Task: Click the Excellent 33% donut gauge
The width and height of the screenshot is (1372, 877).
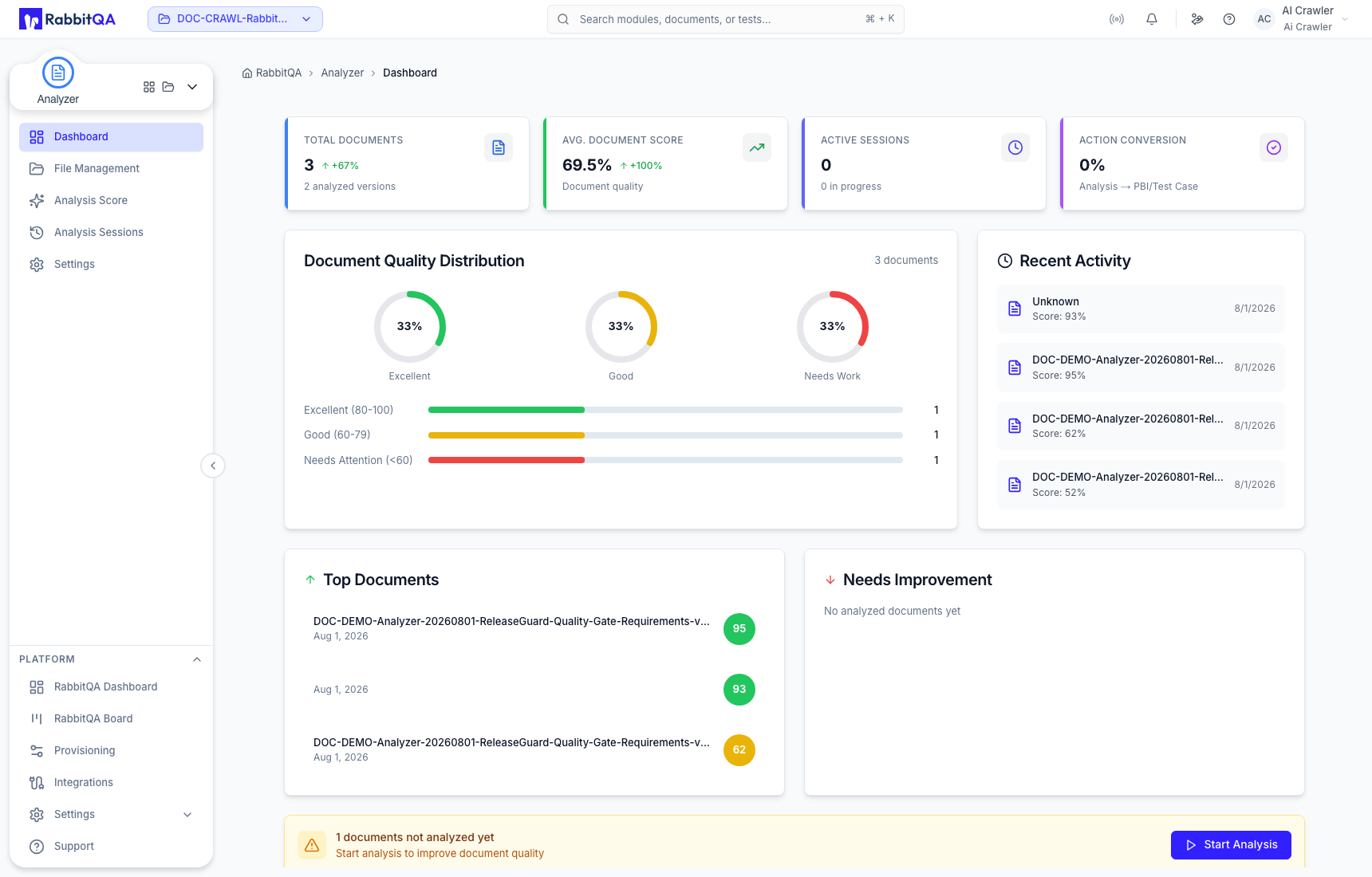Action: click(409, 327)
